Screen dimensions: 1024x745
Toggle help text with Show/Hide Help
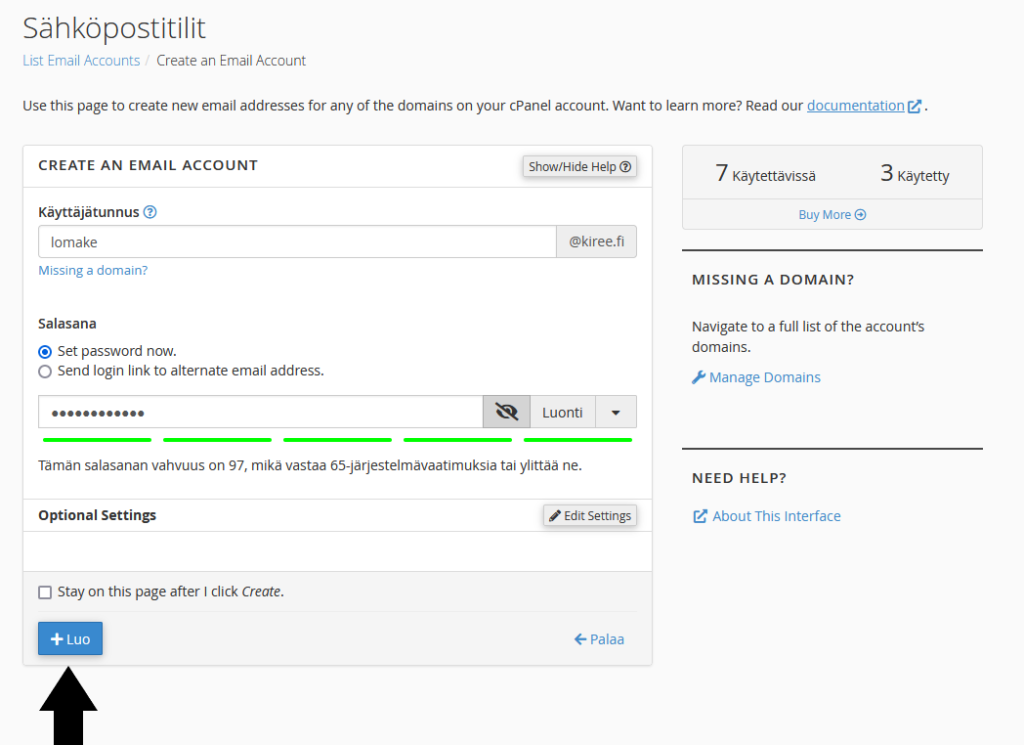coord(580,167)
